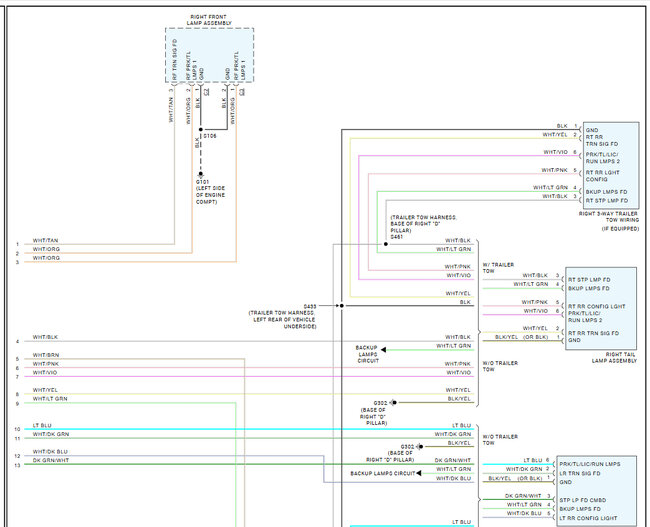650x527 pixels.
Task: Click the W/ TRAILER TOW bracket label
Action: click(x=498, y=268)
